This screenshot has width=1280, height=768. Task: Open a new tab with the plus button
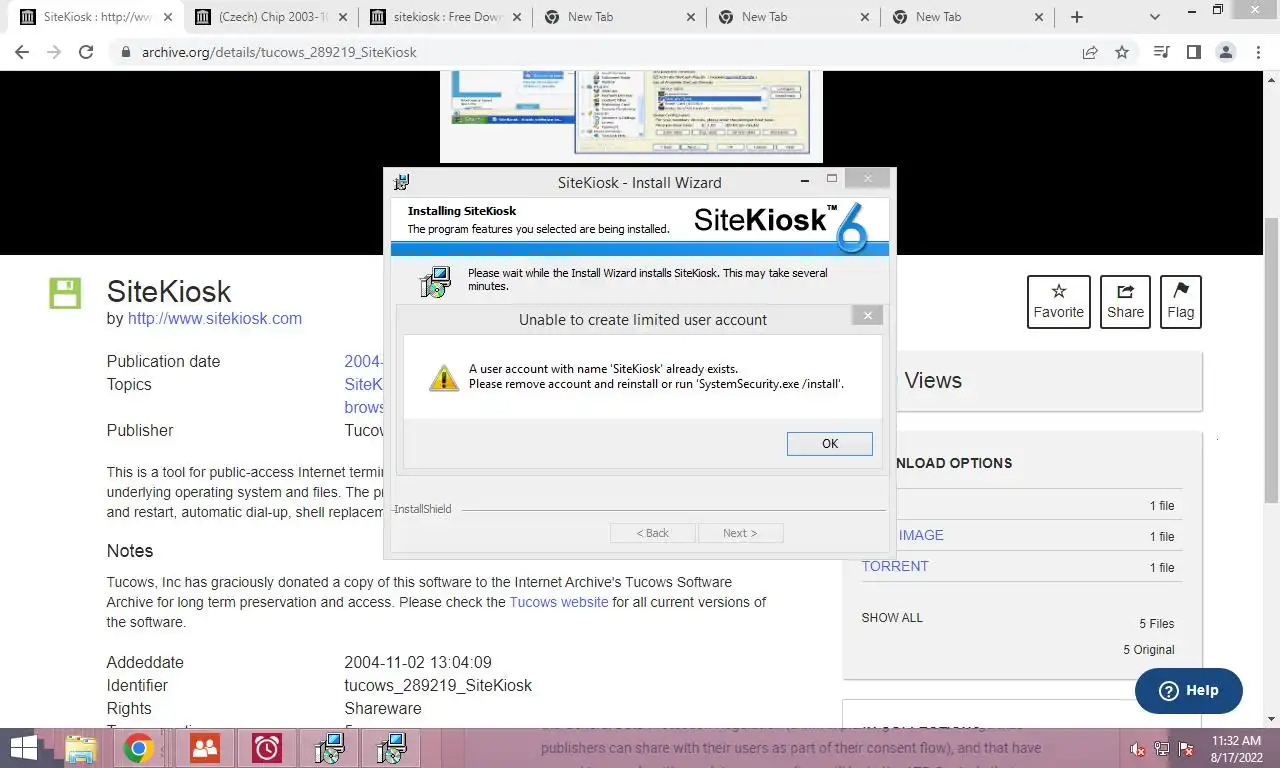coord(1077,17)
